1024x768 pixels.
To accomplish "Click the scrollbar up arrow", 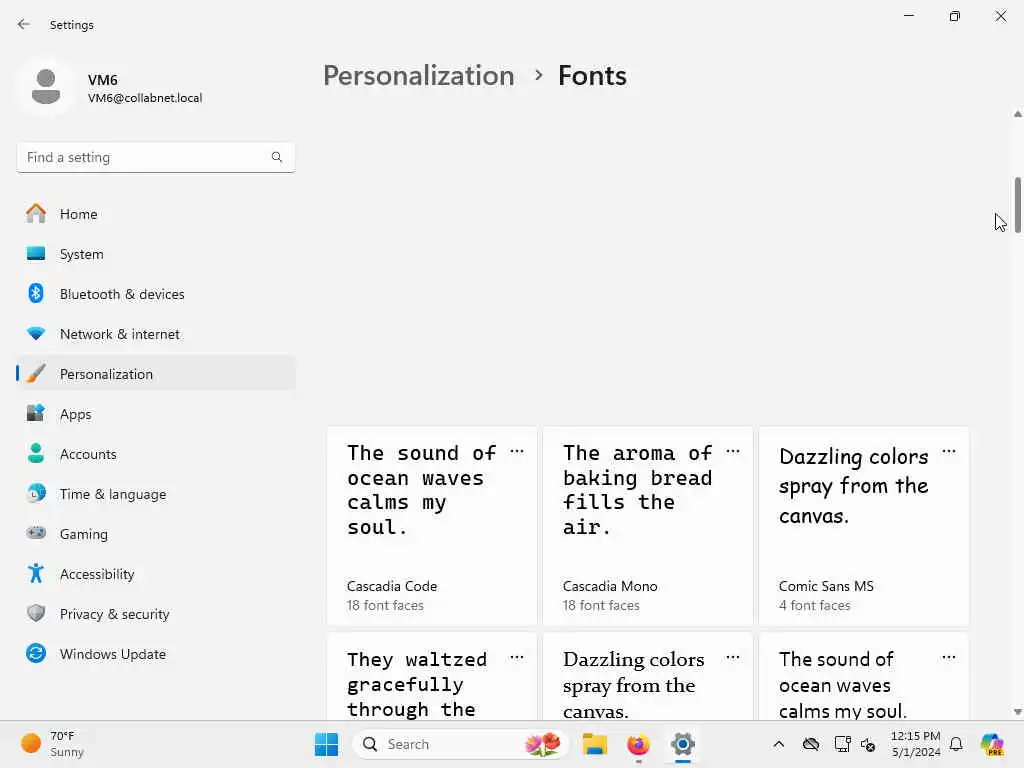I will point(1017,114).
